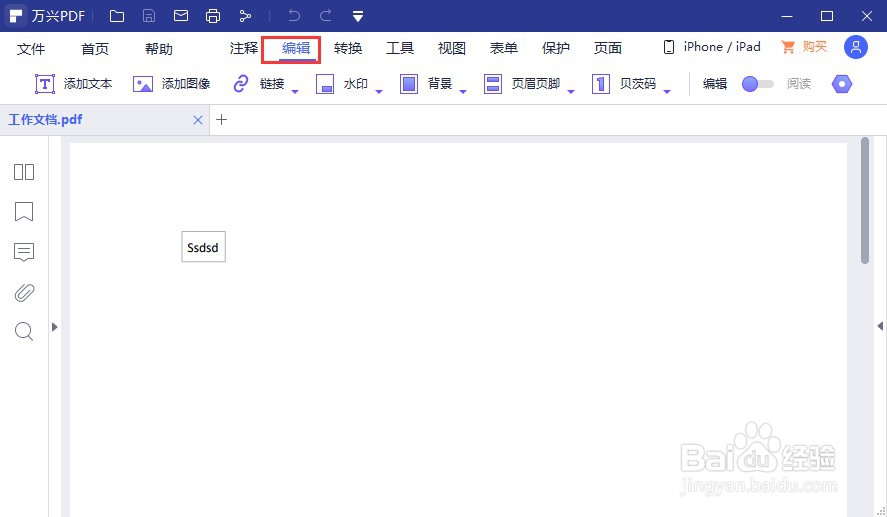Open the 视图 tab
The height and width of the screenshot is (517, 887).
pyautogui.click(x=452, y=49)
